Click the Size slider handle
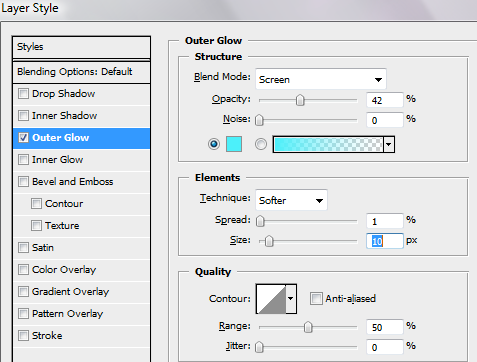This screenshot has height=362, width=477. pos(269,241)
